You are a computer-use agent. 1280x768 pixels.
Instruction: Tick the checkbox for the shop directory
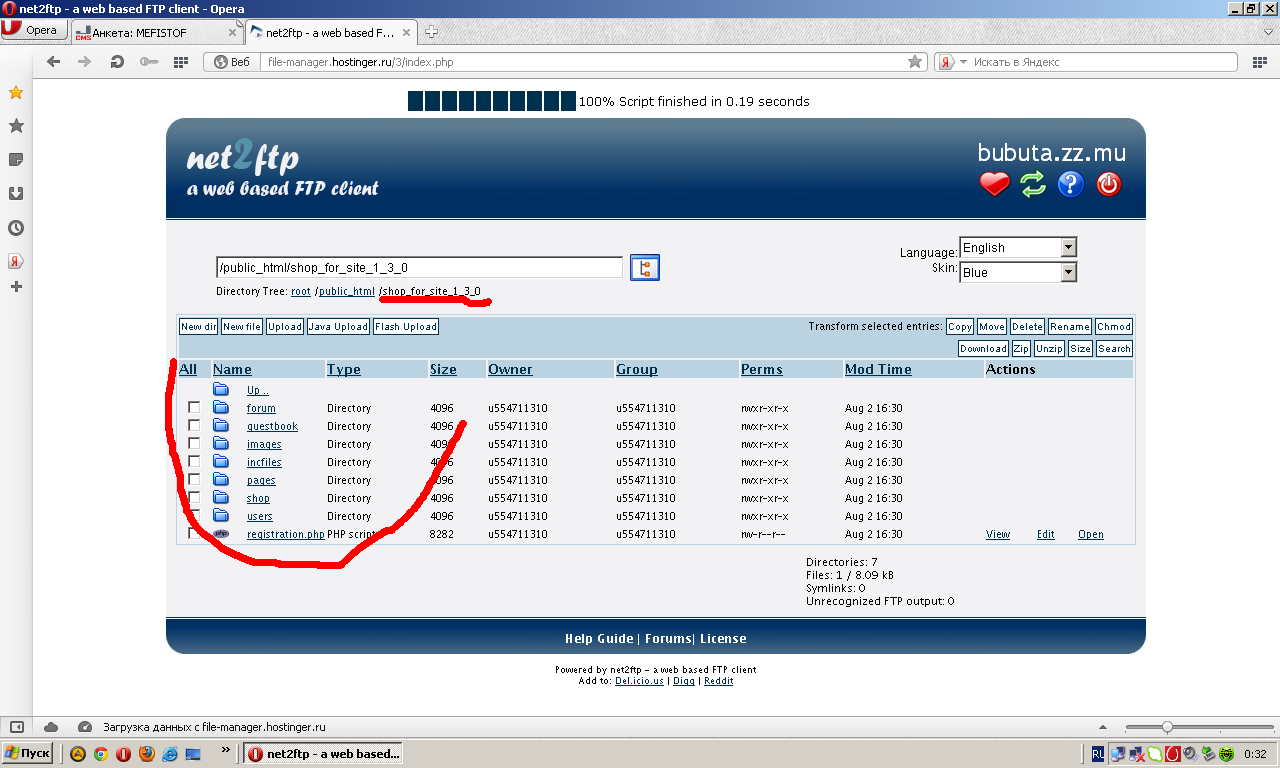coord(194,498)
